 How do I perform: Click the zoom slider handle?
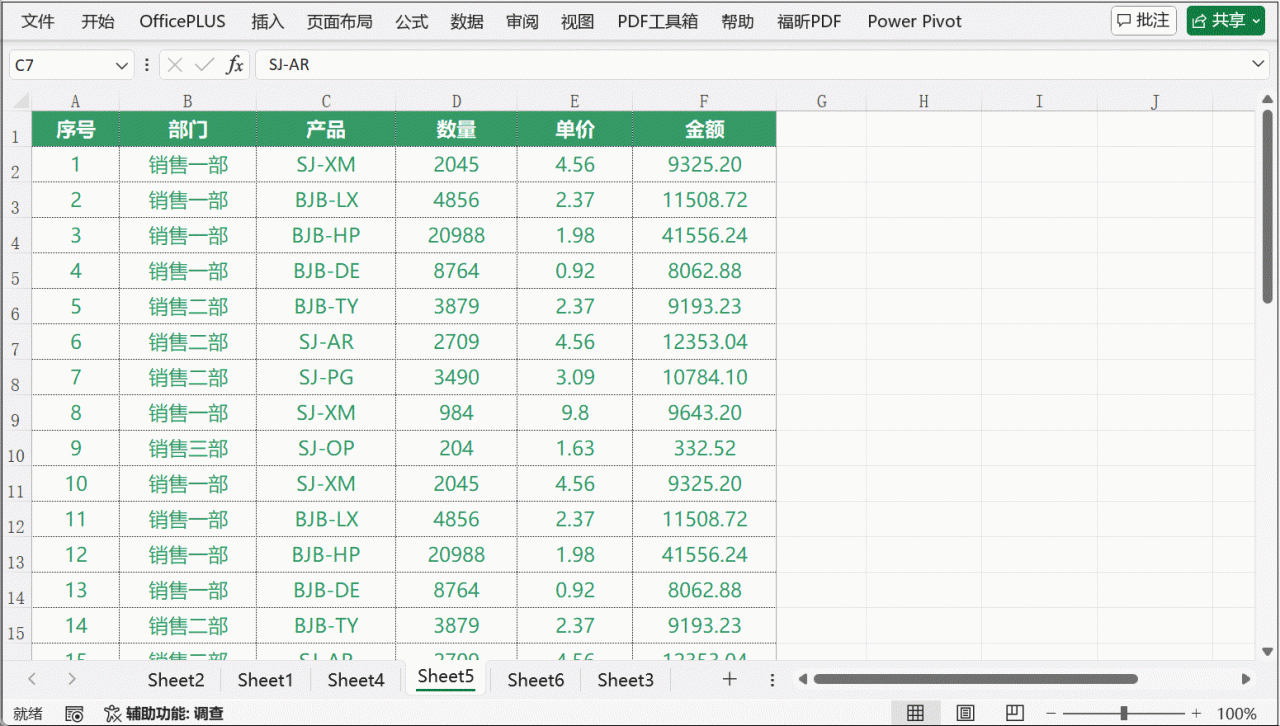pos(1125,713)
